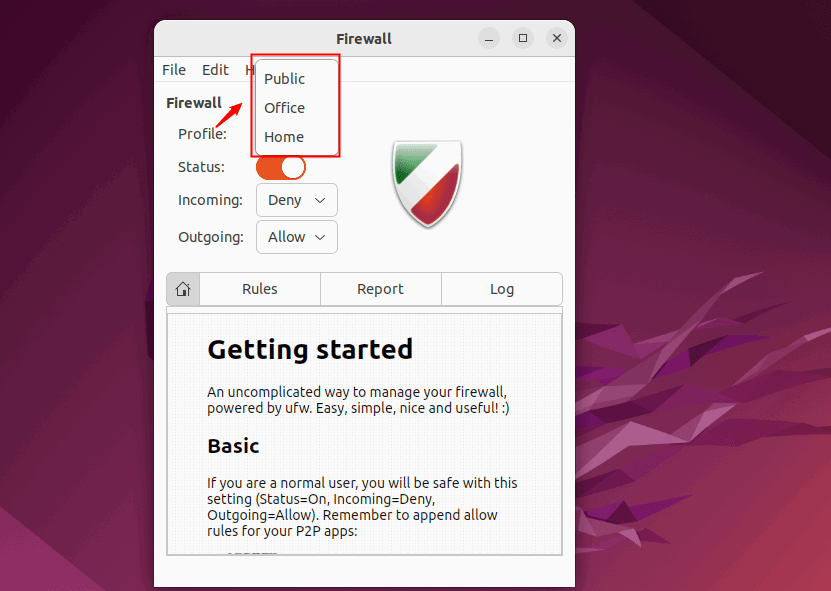Click the Firewall window title bar
The image size is (831, 591).
pyautogui.click(x=364, y=39)
